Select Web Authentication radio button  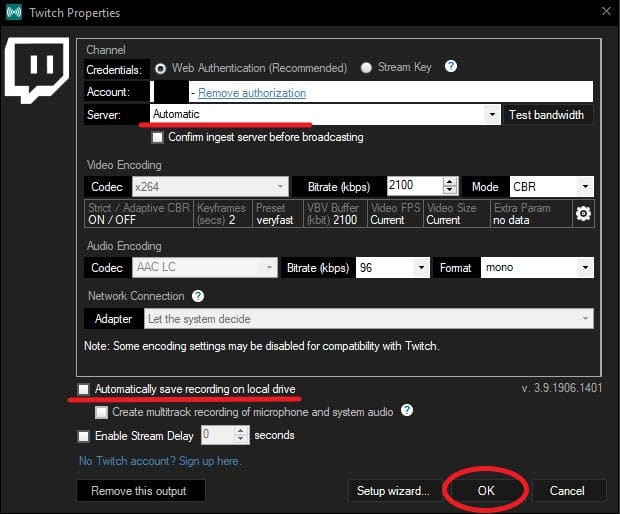pyautogui.click(x=160, y=68)
